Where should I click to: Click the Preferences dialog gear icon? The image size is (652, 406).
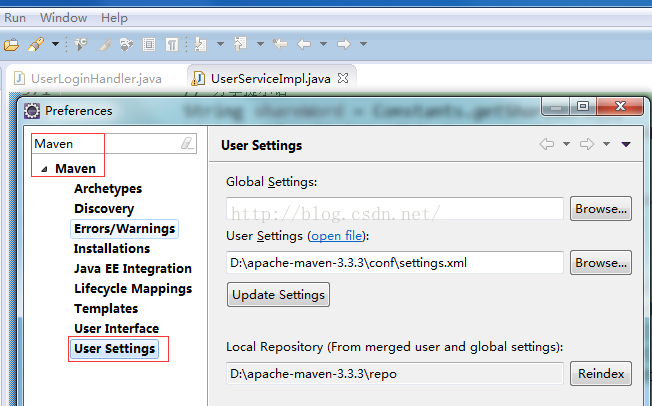(x=32, y=111)
